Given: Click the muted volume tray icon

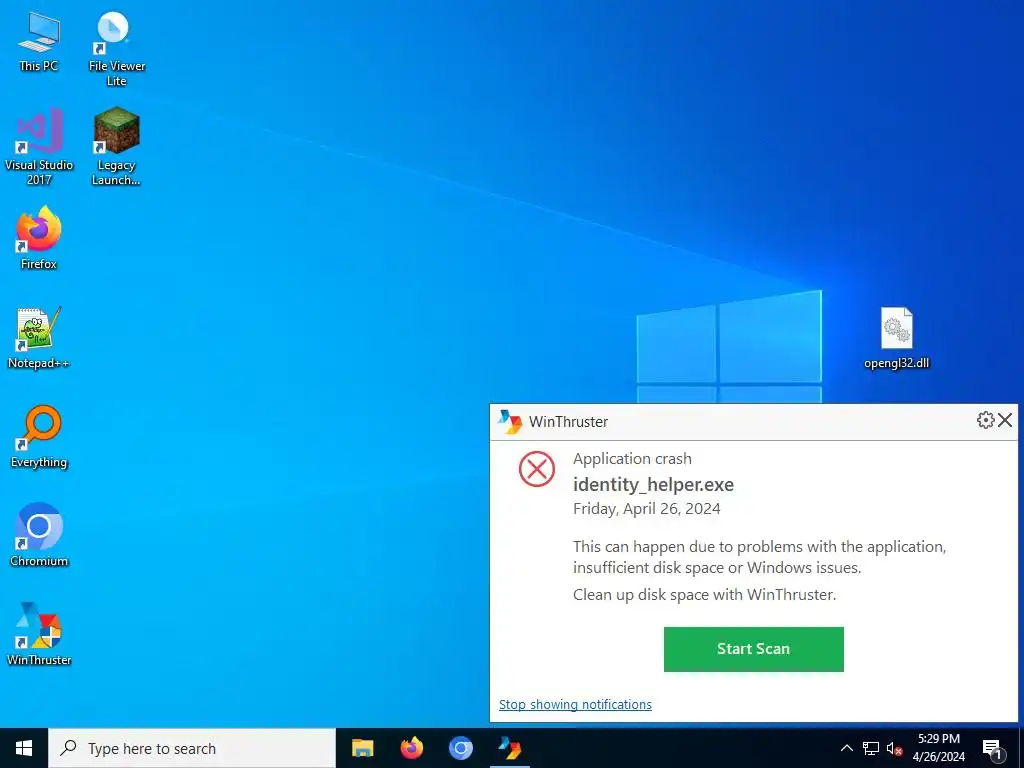Looking at the screenshot, I should [x=895, y=748].
